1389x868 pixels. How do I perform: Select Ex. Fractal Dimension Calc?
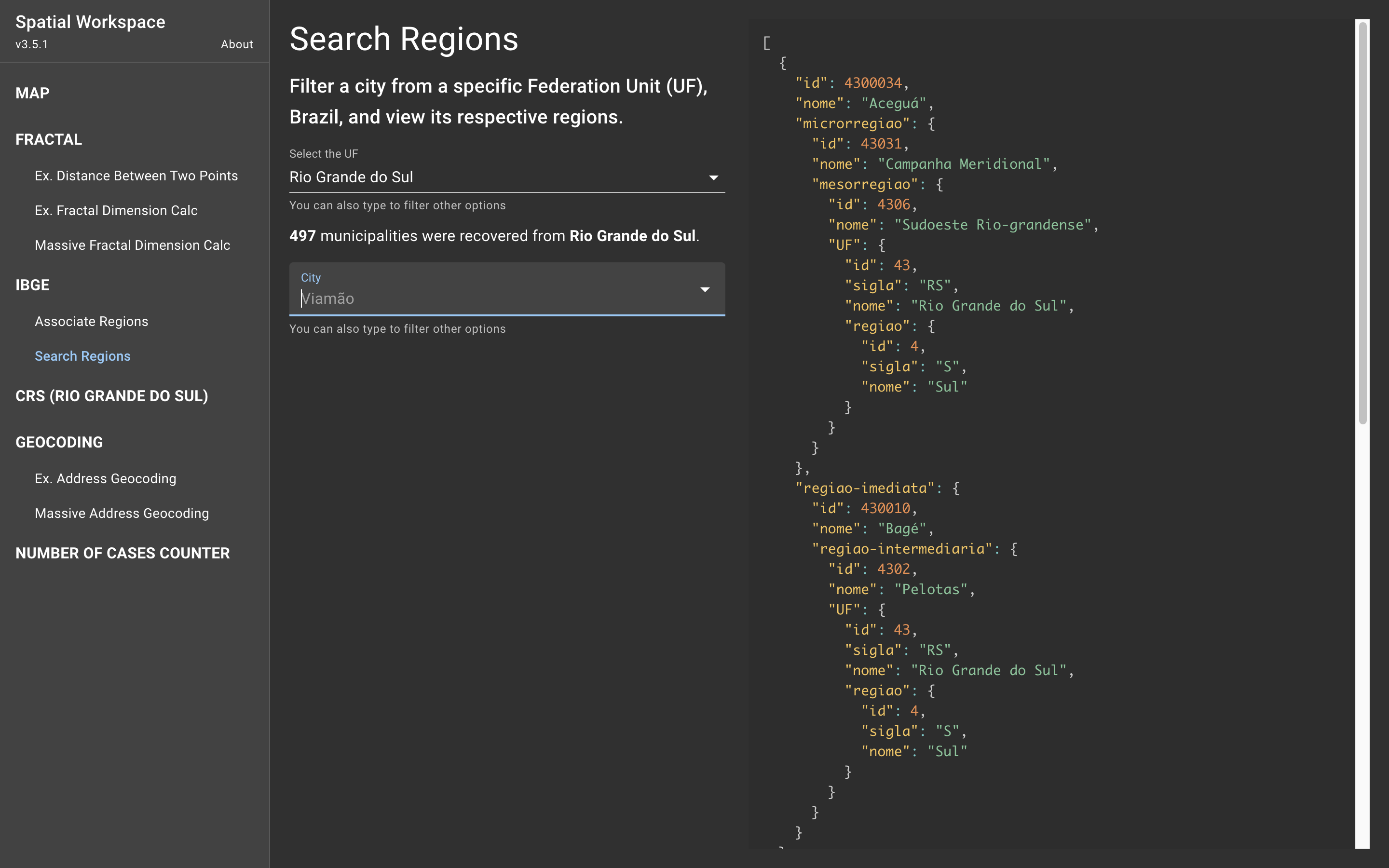point(116,211)
